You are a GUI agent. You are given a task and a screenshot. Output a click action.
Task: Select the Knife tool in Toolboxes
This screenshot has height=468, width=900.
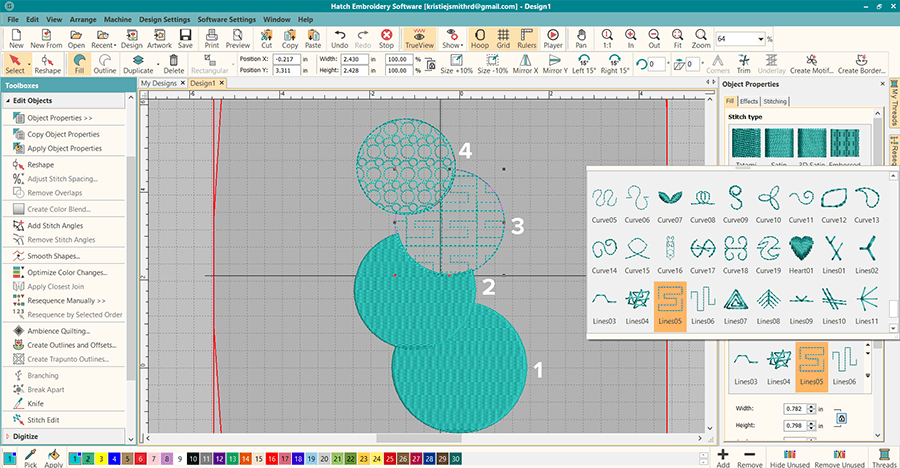(x=35, y=404)
